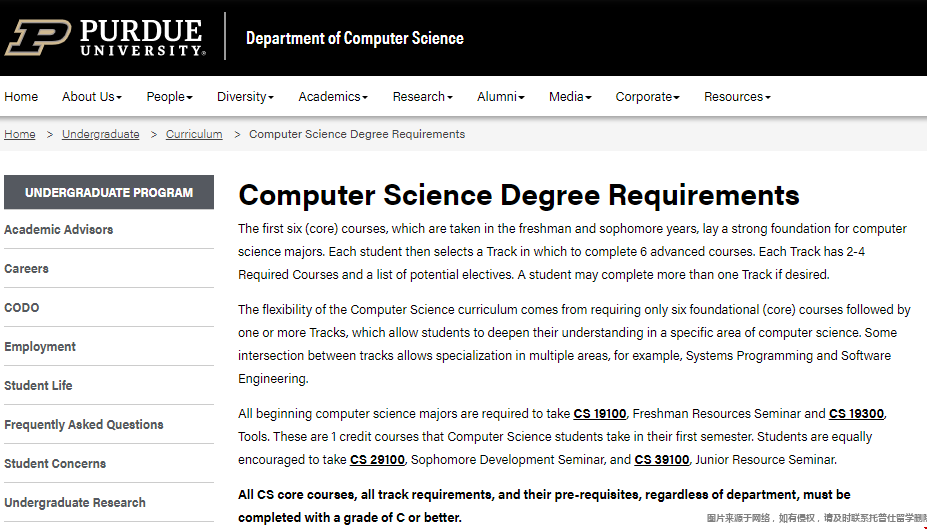This screenshot has height=529, width=927.
Task: Click the Home breadcrumb link
Action: (20, 134)
